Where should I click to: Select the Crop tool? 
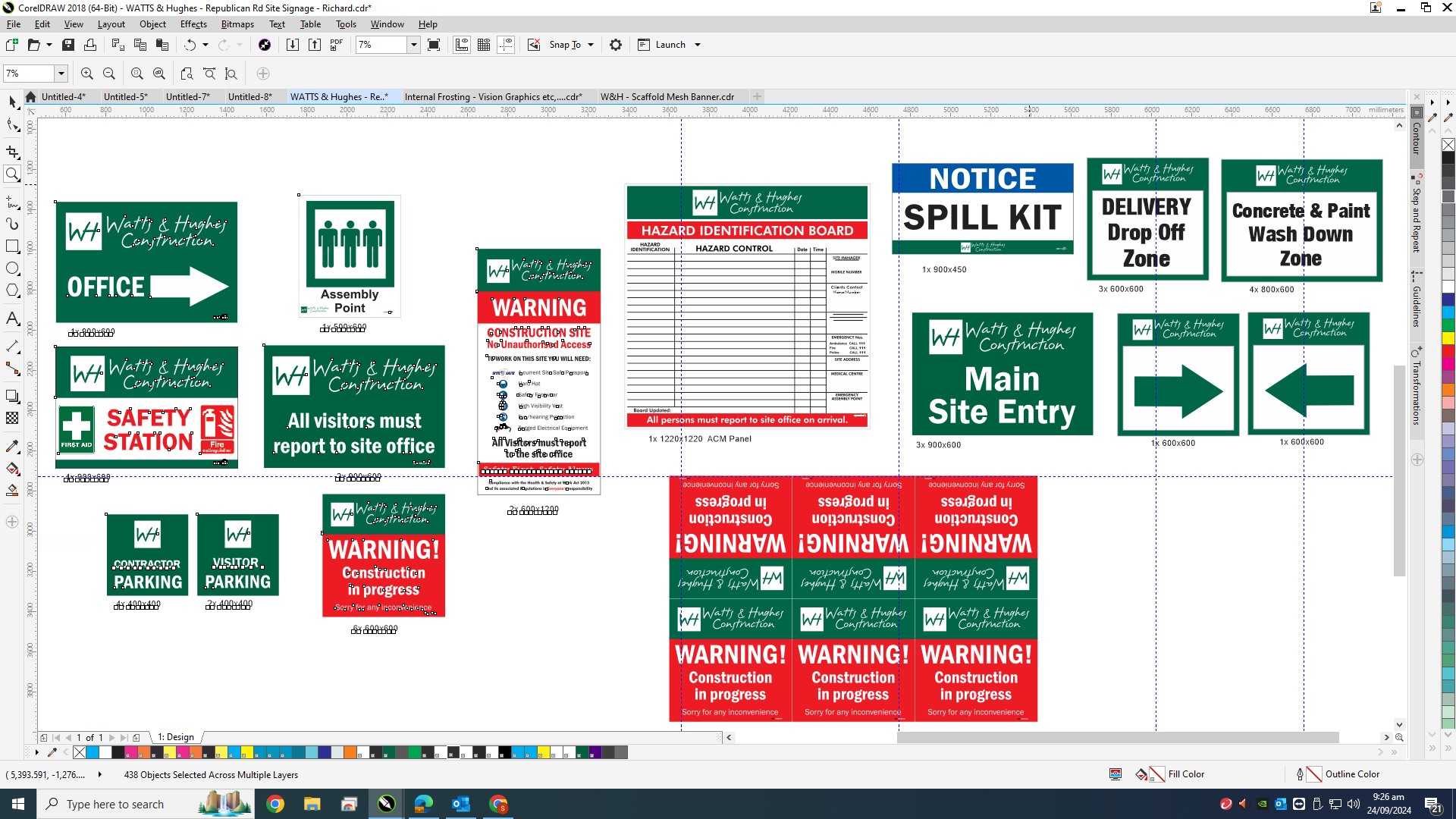tap(12, 152)
